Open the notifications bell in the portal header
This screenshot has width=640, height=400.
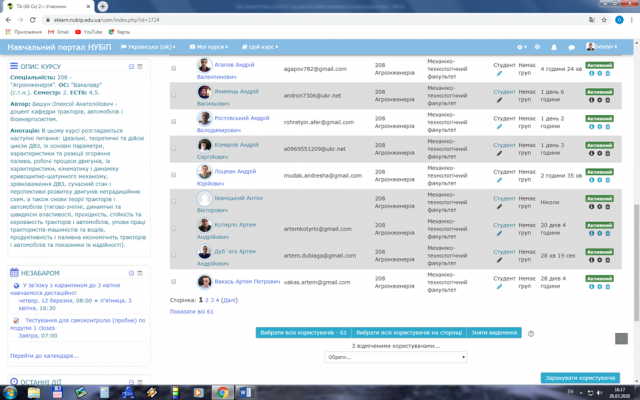click(x=554, y=47)
